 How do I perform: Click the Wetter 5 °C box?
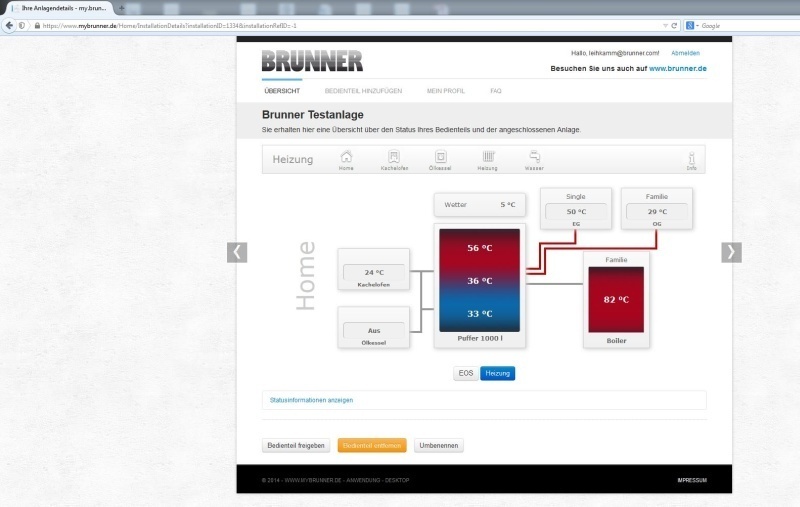click(x=480, y=205)
